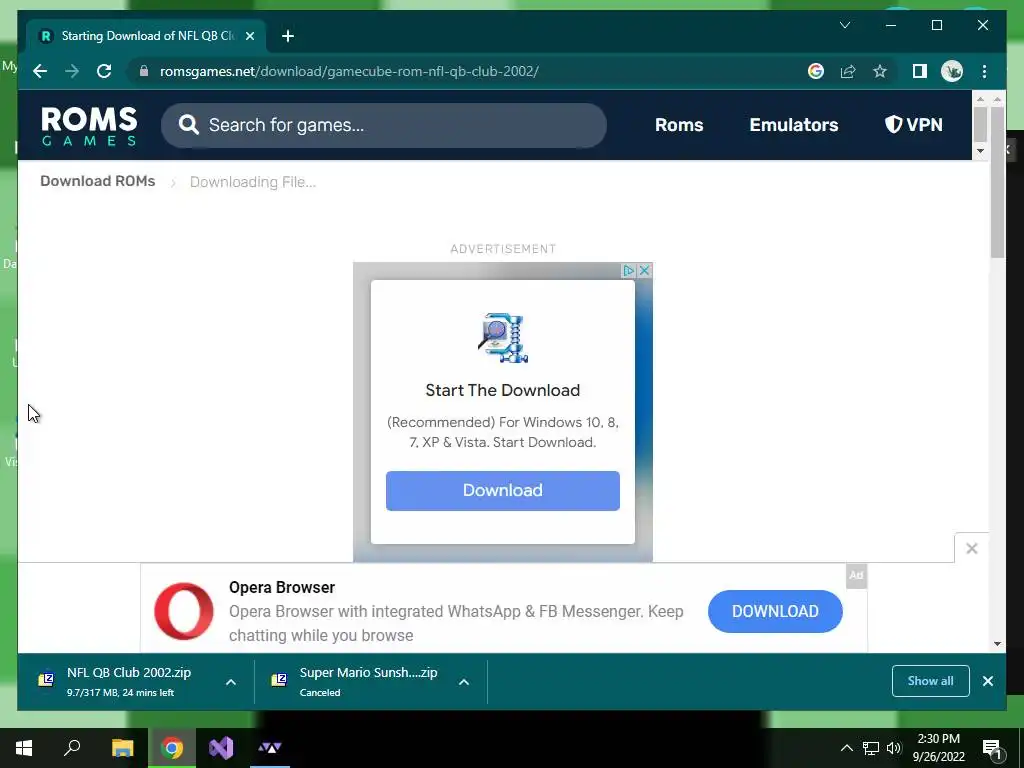
Task: Open the last pinned taskbar app
Action: pos(269,748)
